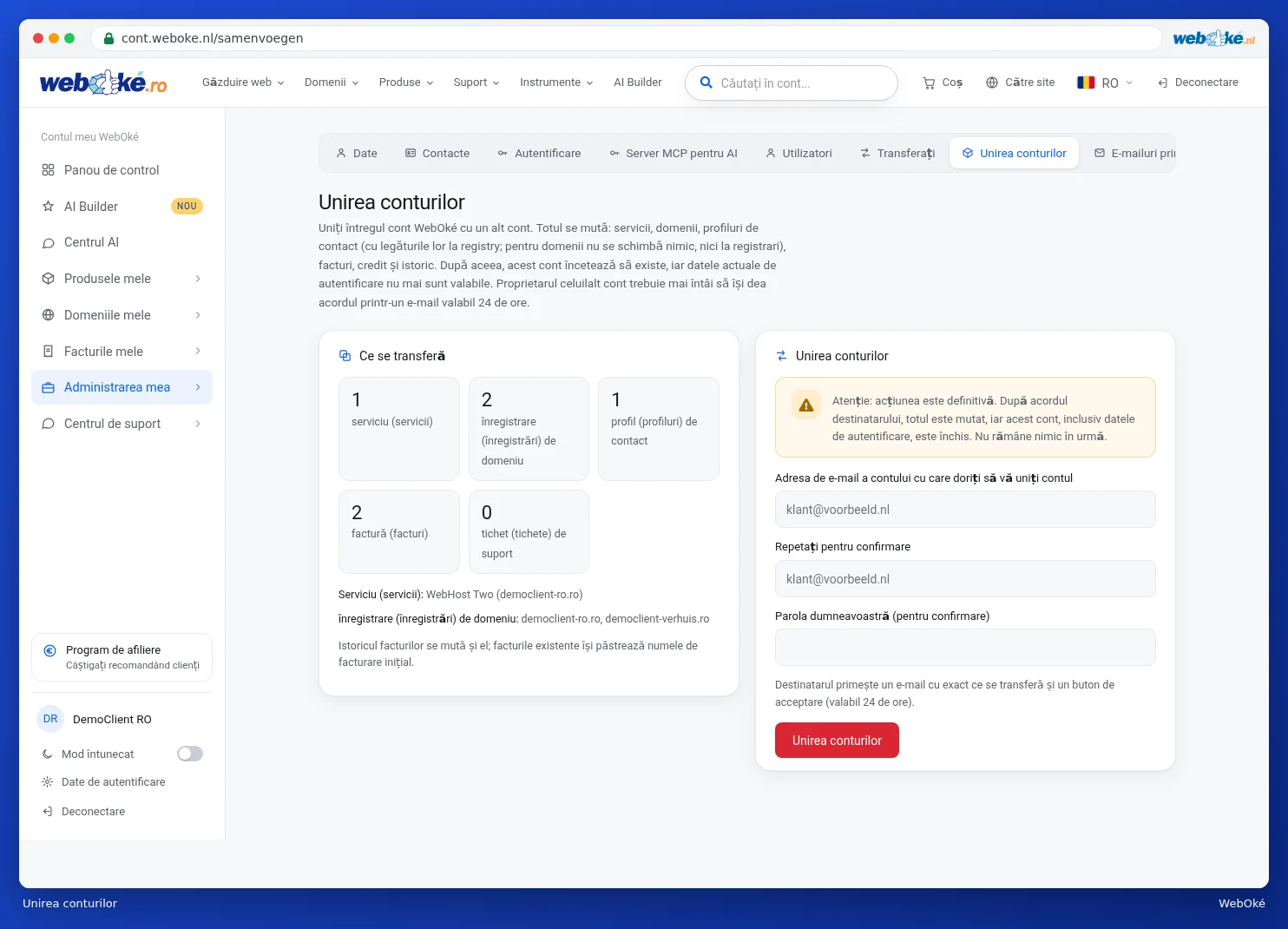Screen dimensions: 1288x929
Task: Open the Instrumente dropdown menu
Action: pyautogui.click(x=556, y=82)
